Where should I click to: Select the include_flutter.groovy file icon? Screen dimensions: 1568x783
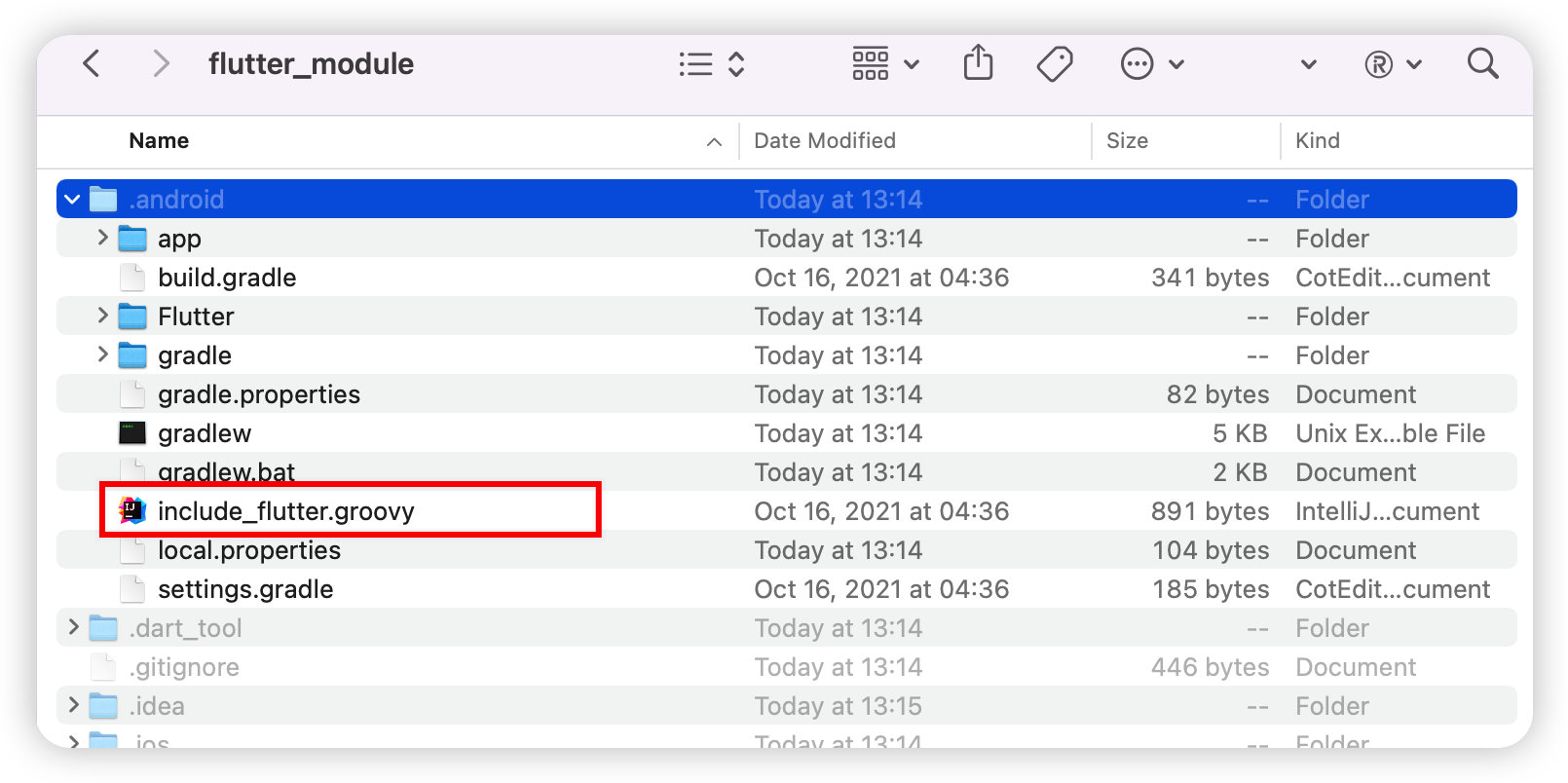coord(132,510)
